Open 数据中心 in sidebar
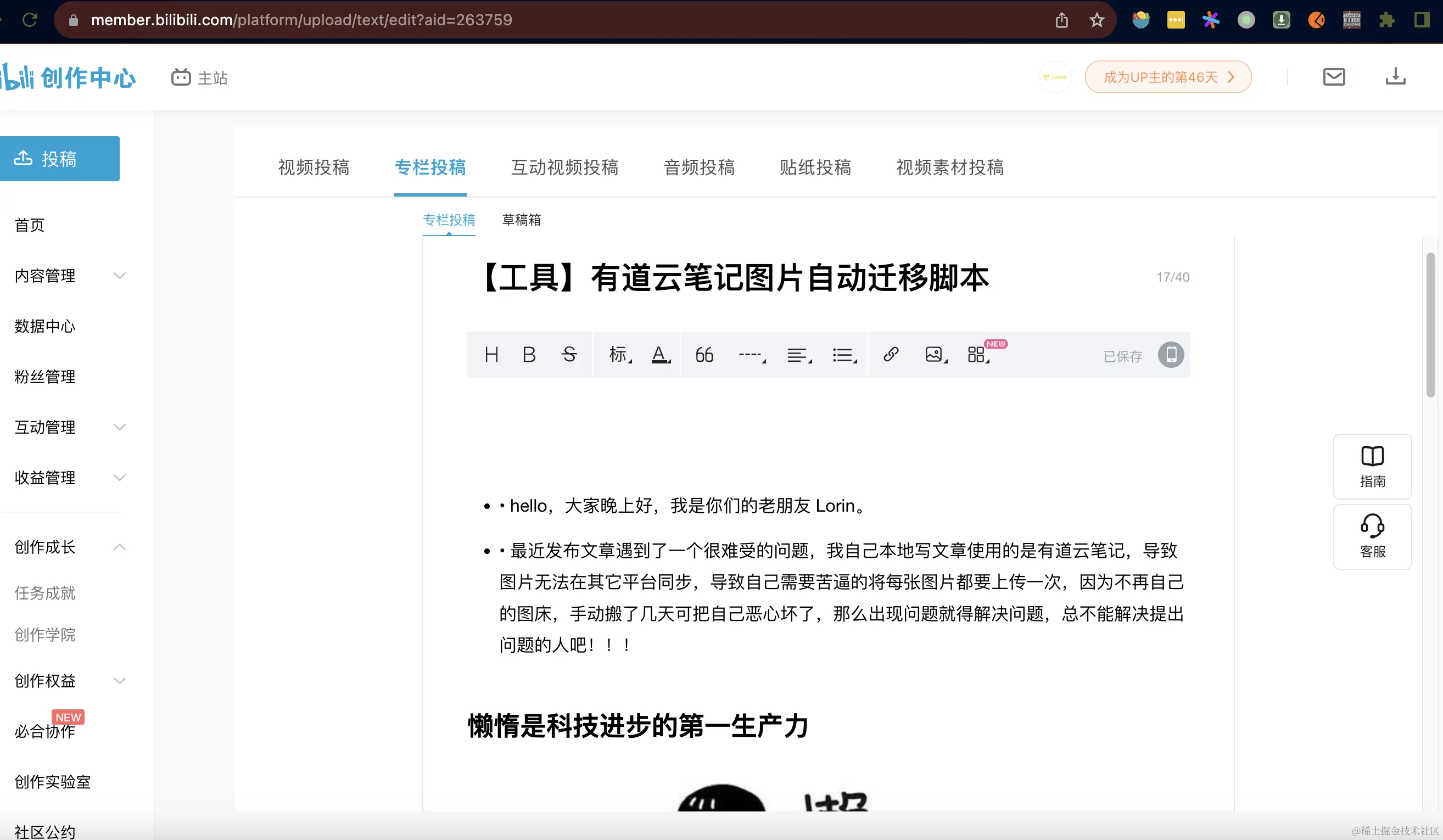This screenshot has width=1443, height=840. click(44, 326)
